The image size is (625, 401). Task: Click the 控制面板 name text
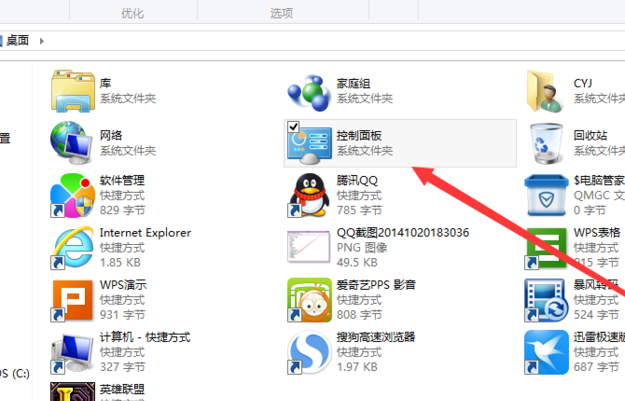359,136
